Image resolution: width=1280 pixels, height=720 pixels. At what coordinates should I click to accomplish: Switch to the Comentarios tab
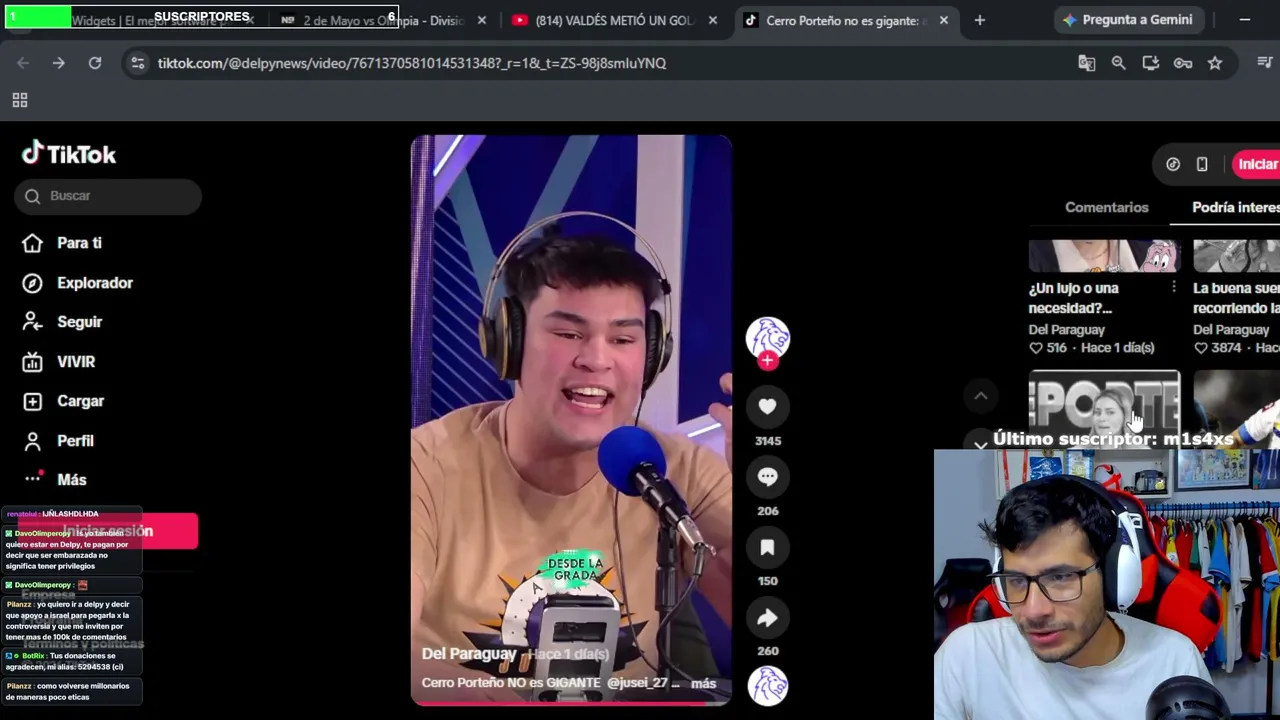[x=1107, y=207]
